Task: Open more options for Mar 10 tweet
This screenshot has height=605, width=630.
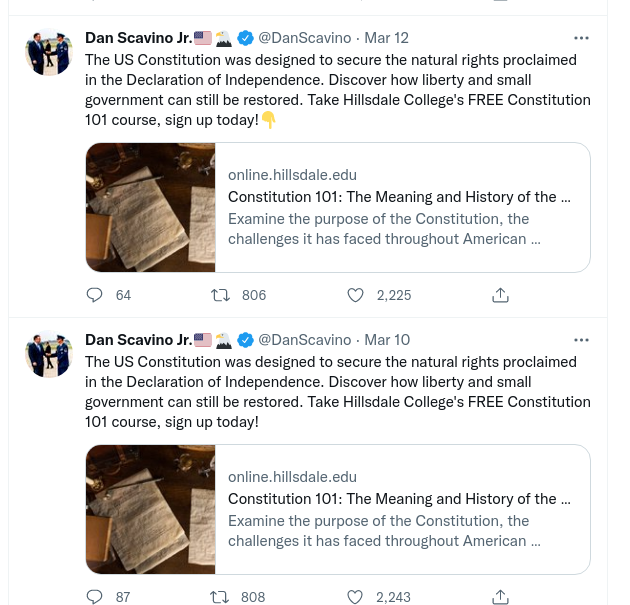Action: [580, 340]
